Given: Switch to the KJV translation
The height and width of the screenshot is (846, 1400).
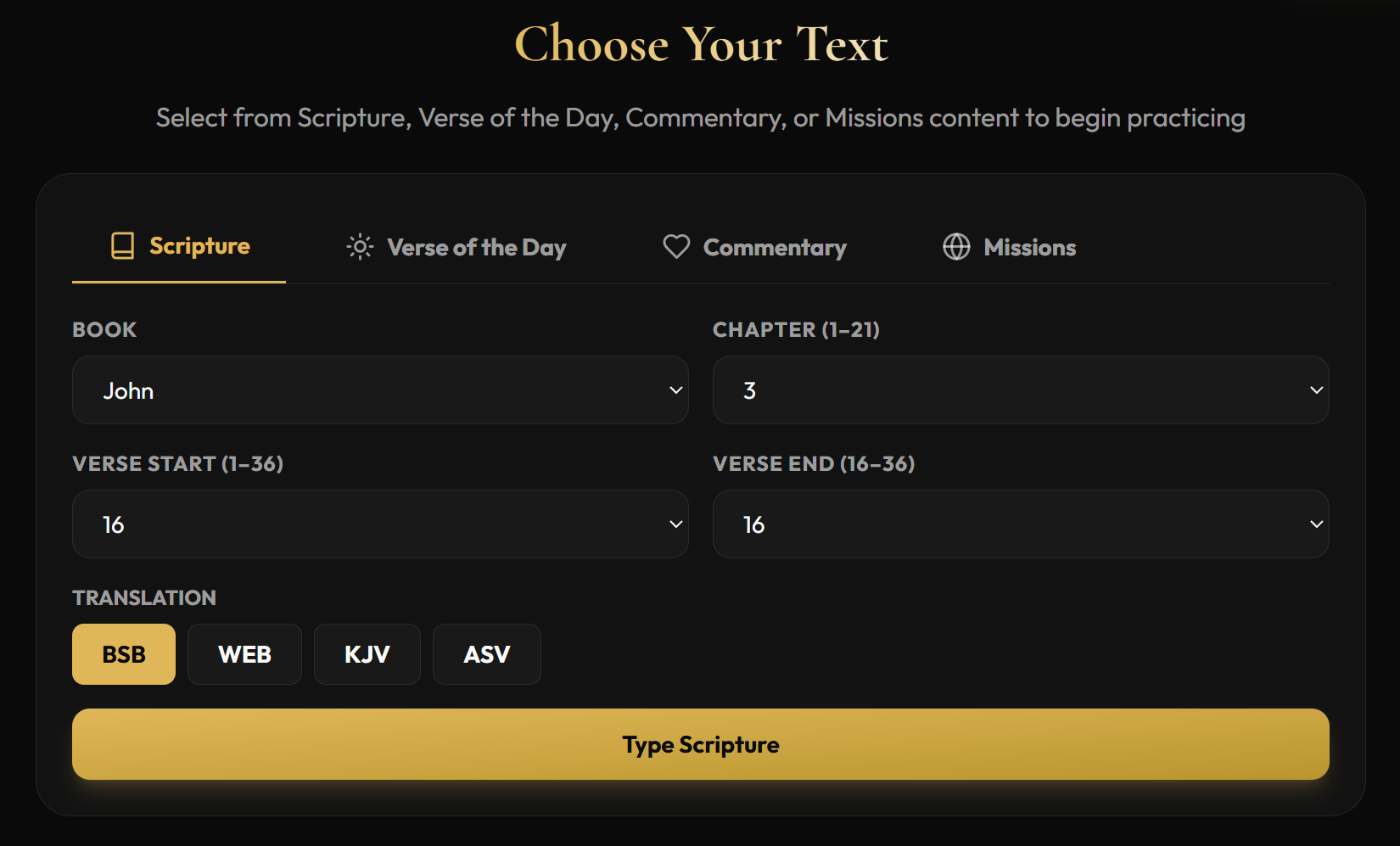Looking at the screenshot, I should tap(367, 653).
